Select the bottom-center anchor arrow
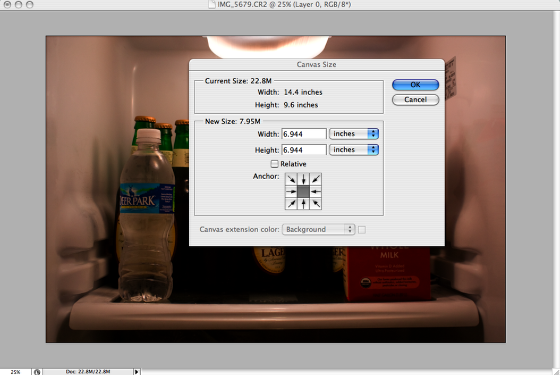The image size is (560, 375). pyautogui.click(x=303, y=204)
